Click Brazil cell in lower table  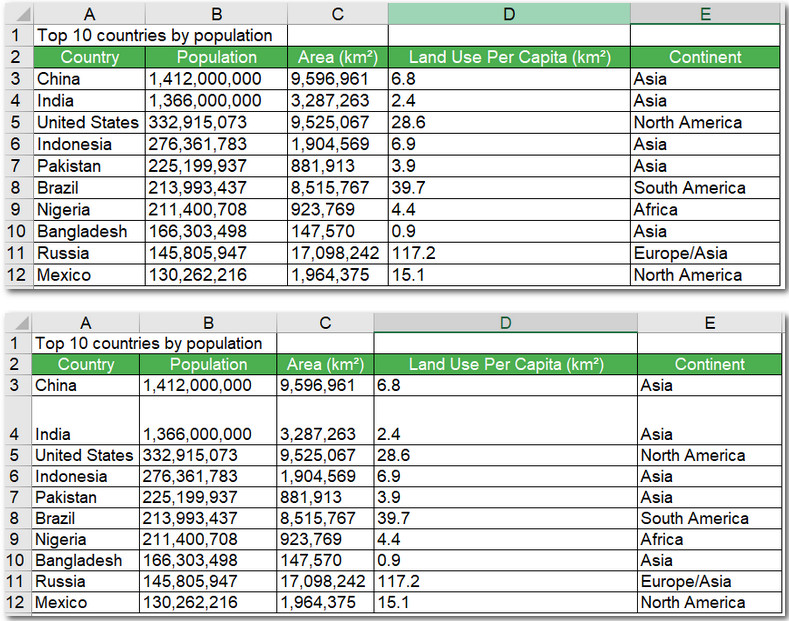click(86, 518)
